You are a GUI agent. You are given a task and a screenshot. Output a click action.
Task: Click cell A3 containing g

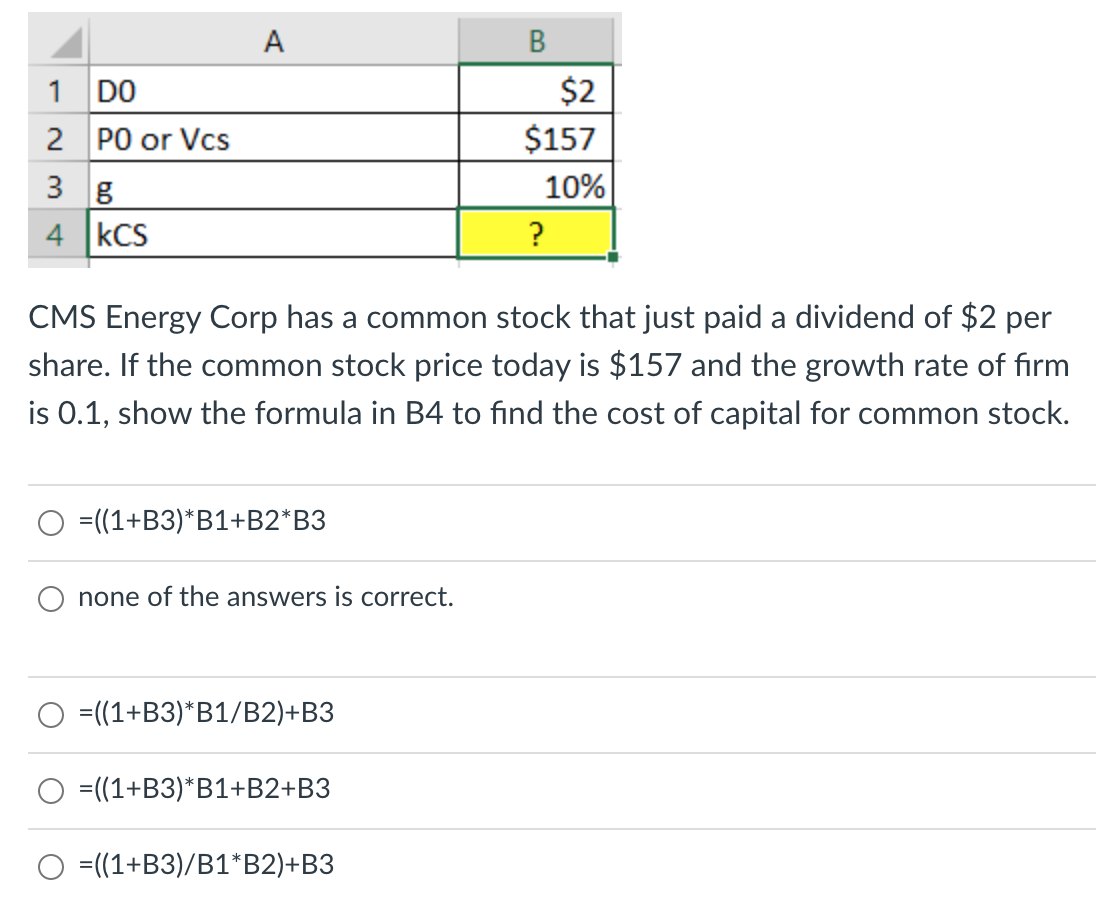[x=270, y=186]
